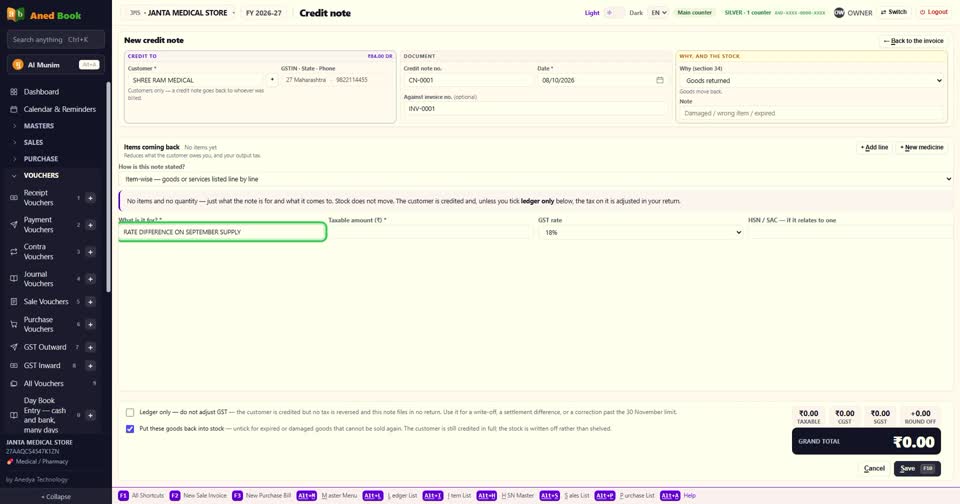The height and width of the screenshot is (504, 960).
Task: Save the credit note
Action: pos(917,468)
